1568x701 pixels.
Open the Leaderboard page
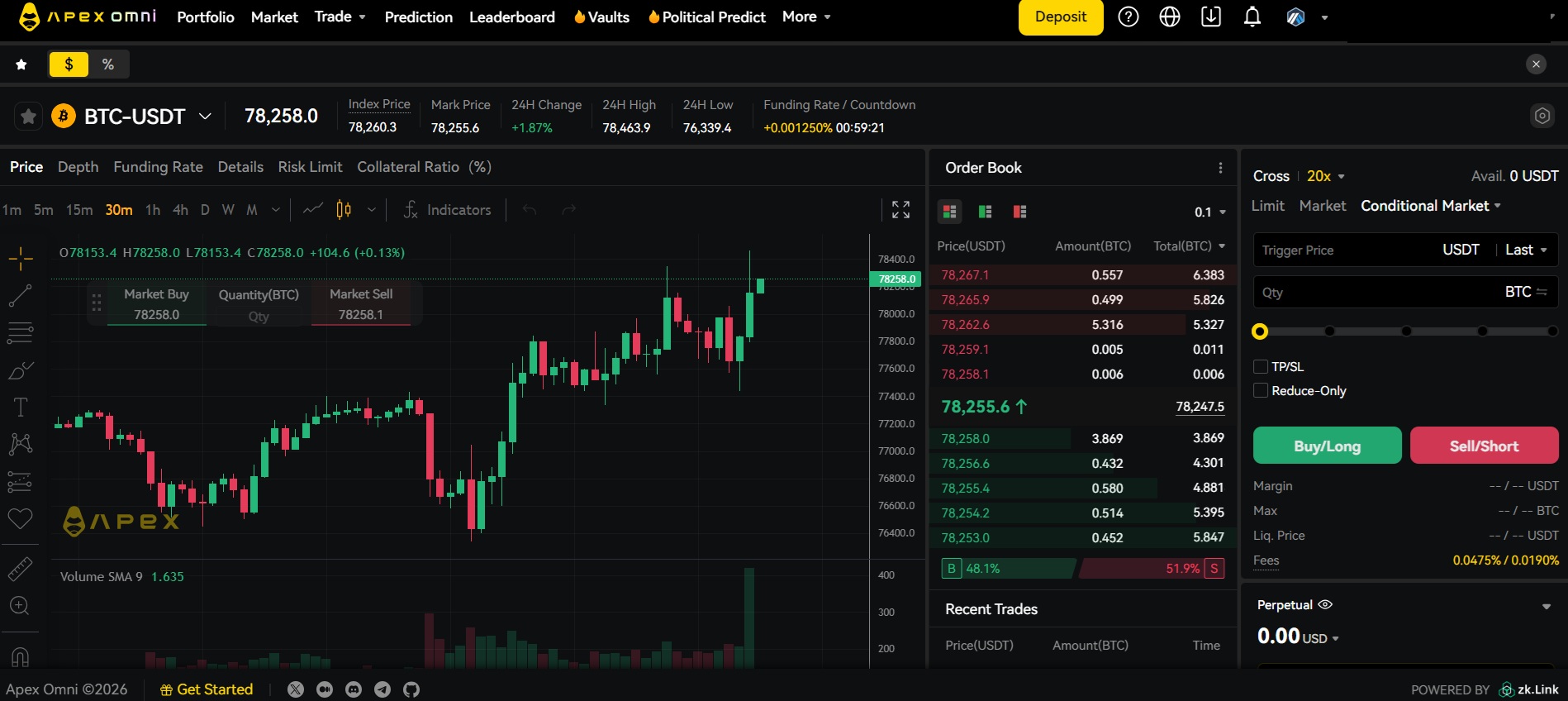tap(512, 17)
